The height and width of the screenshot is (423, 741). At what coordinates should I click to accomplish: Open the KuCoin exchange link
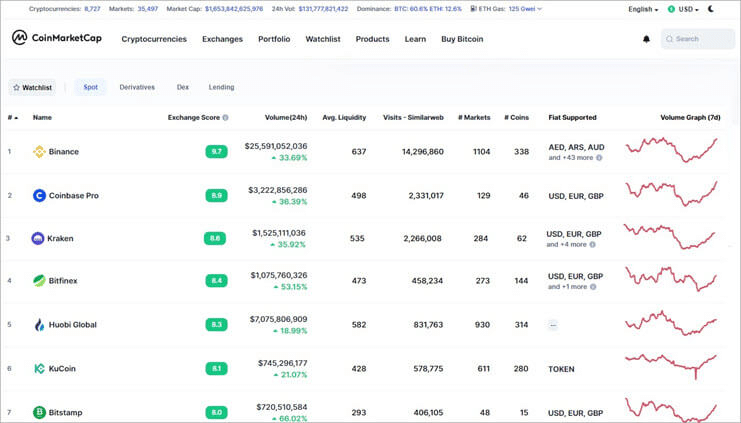pyautogui.click(x=62, y=369)
